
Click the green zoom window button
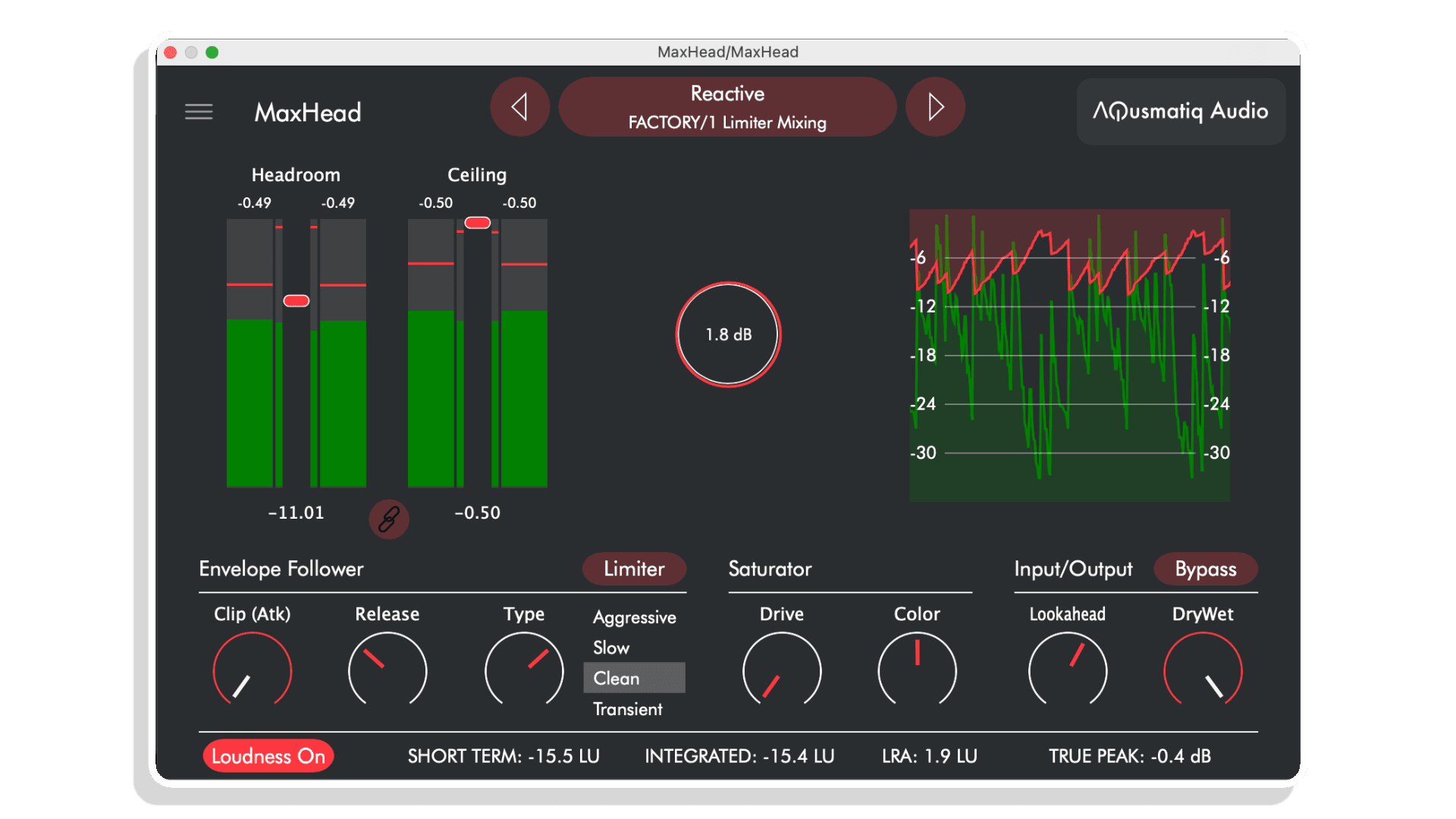[212, 52]
